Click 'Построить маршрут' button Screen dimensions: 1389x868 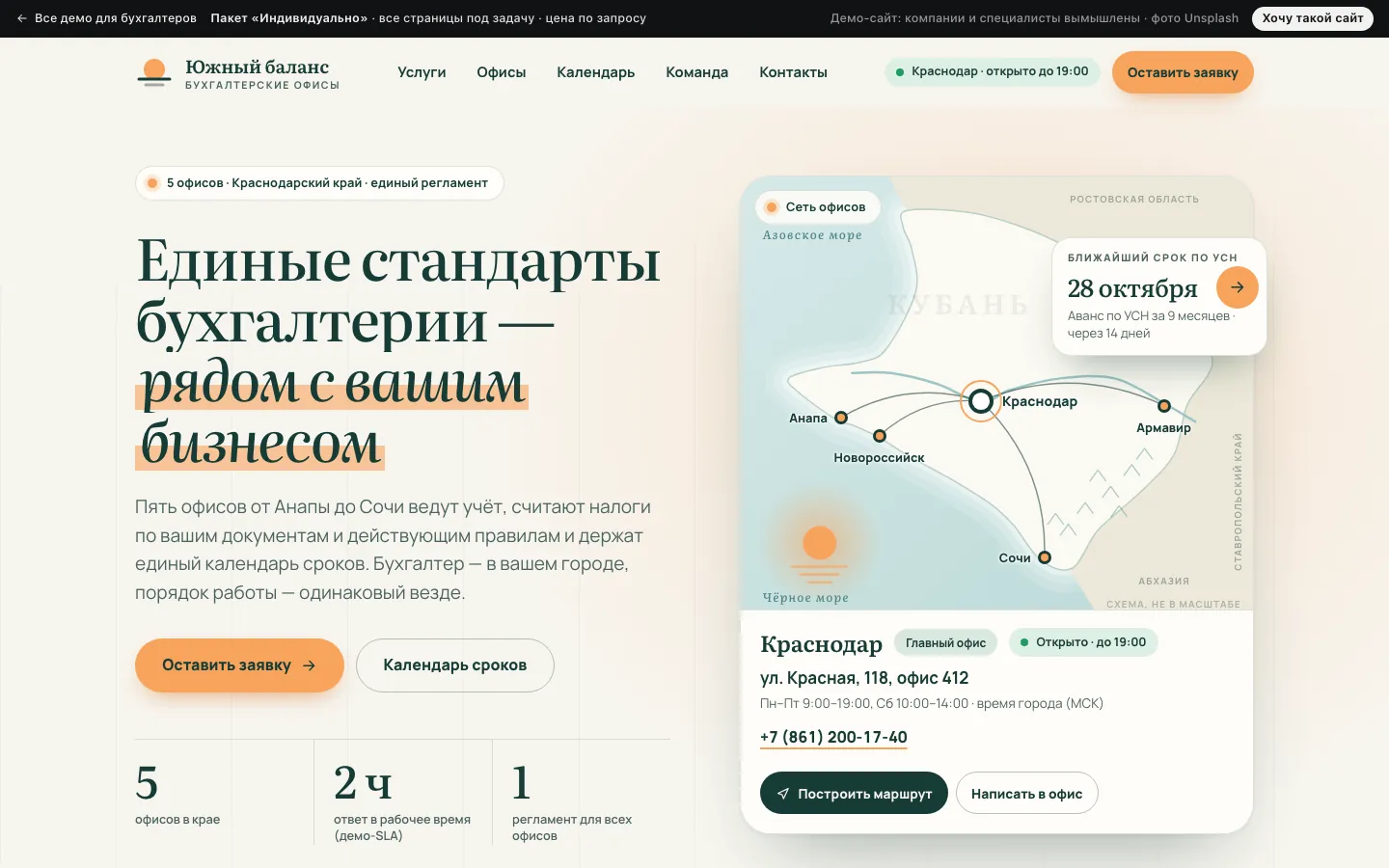(854, 793)
